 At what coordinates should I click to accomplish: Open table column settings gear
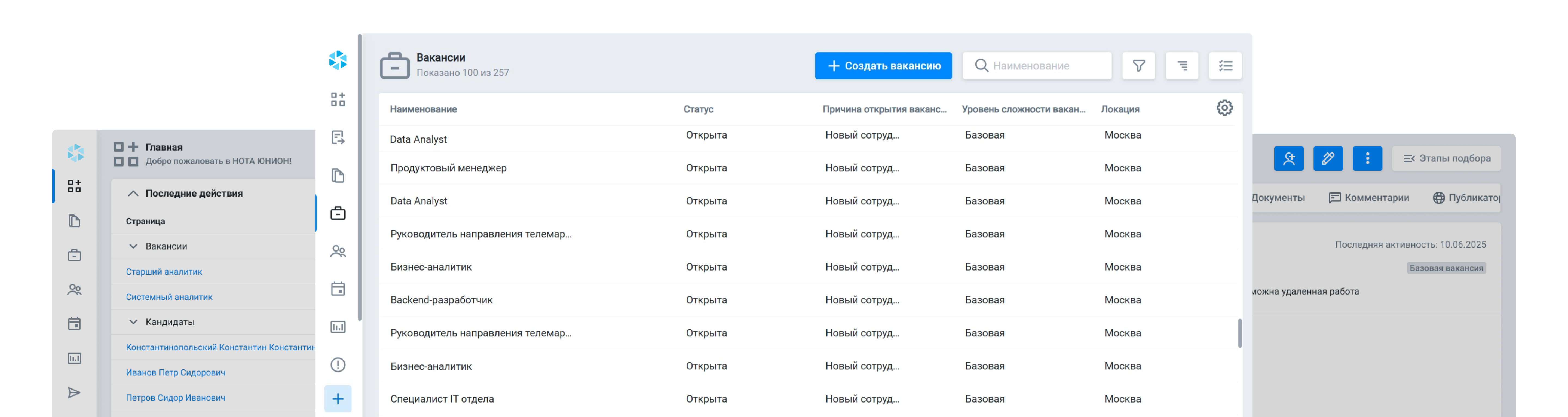tap(1224, 108)
